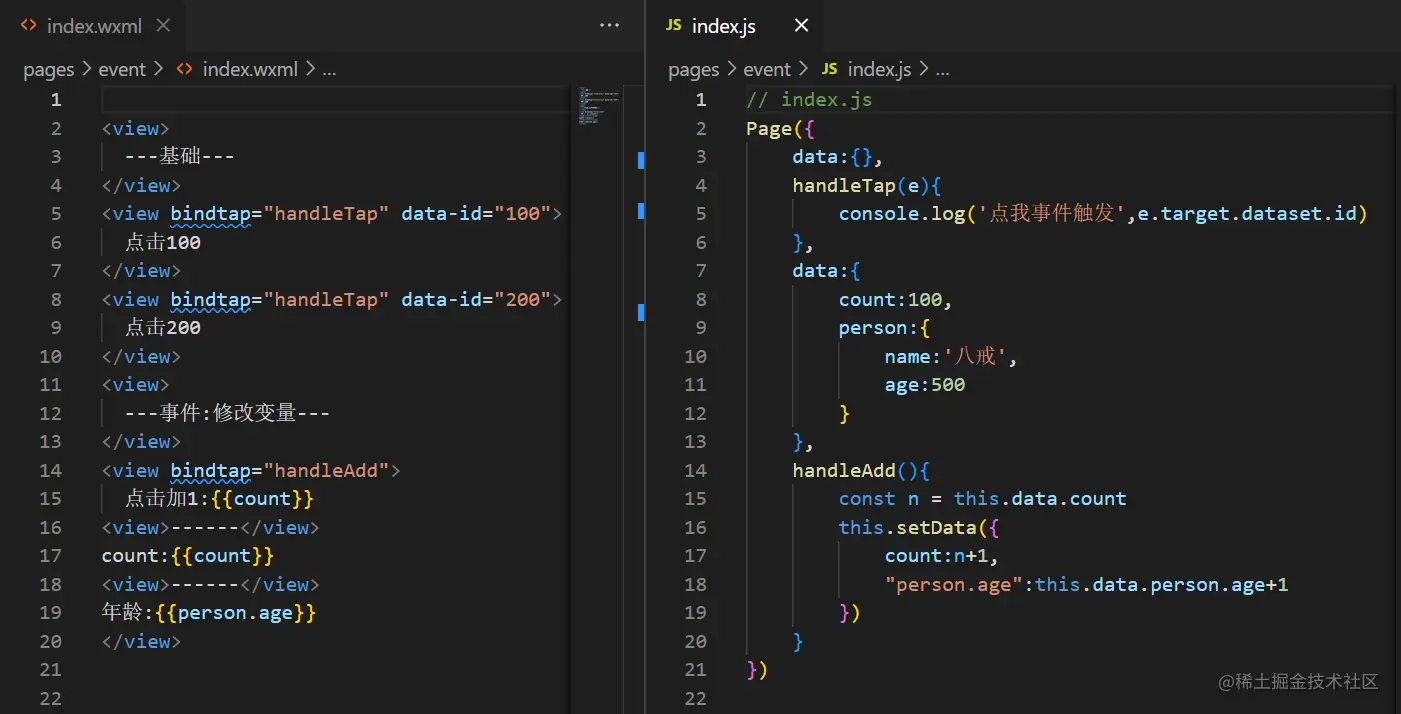This screenshot has width=1401, height=714.
Task: Click the change marker beside wxml line 3
Action: pyautogui.click(x=641, y=160)
